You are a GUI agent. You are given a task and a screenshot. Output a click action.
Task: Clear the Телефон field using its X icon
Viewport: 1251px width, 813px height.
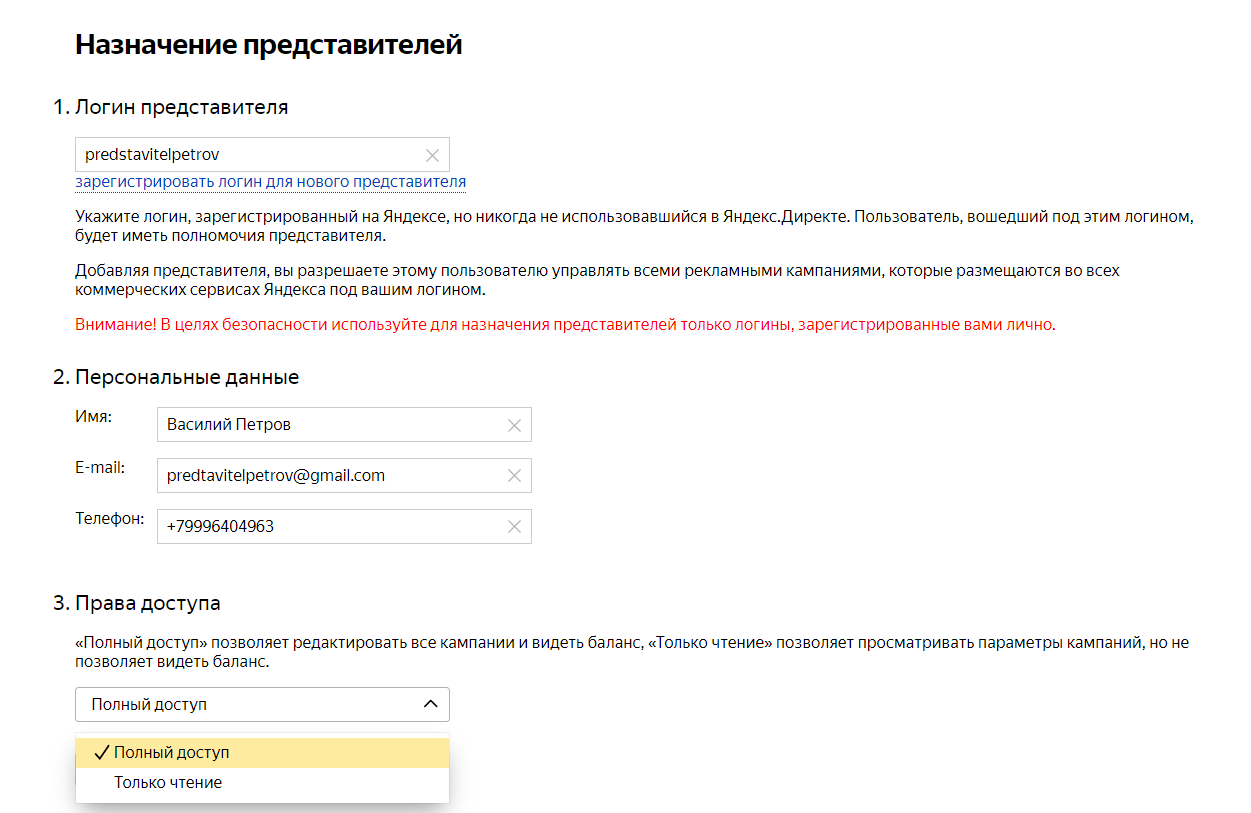tap(514, 527)
